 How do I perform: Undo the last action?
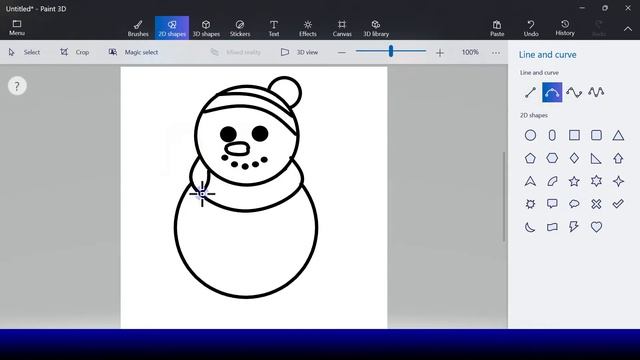(x=531, y=28)
